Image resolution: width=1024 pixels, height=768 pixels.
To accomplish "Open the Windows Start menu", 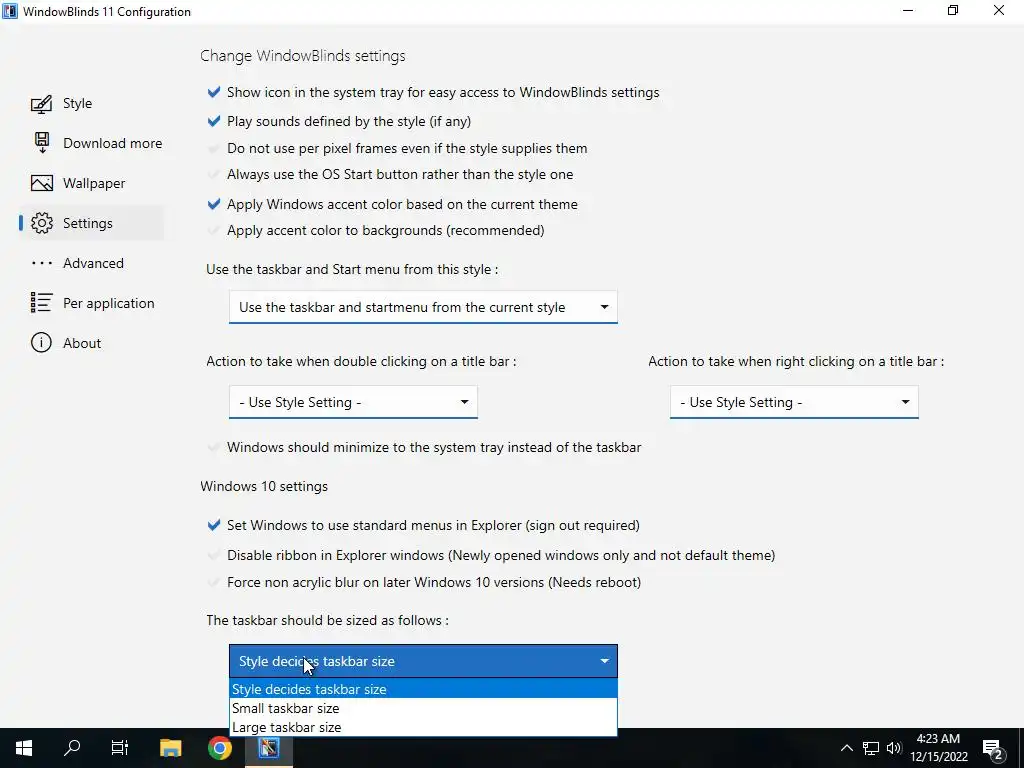I will coord(24,748).
